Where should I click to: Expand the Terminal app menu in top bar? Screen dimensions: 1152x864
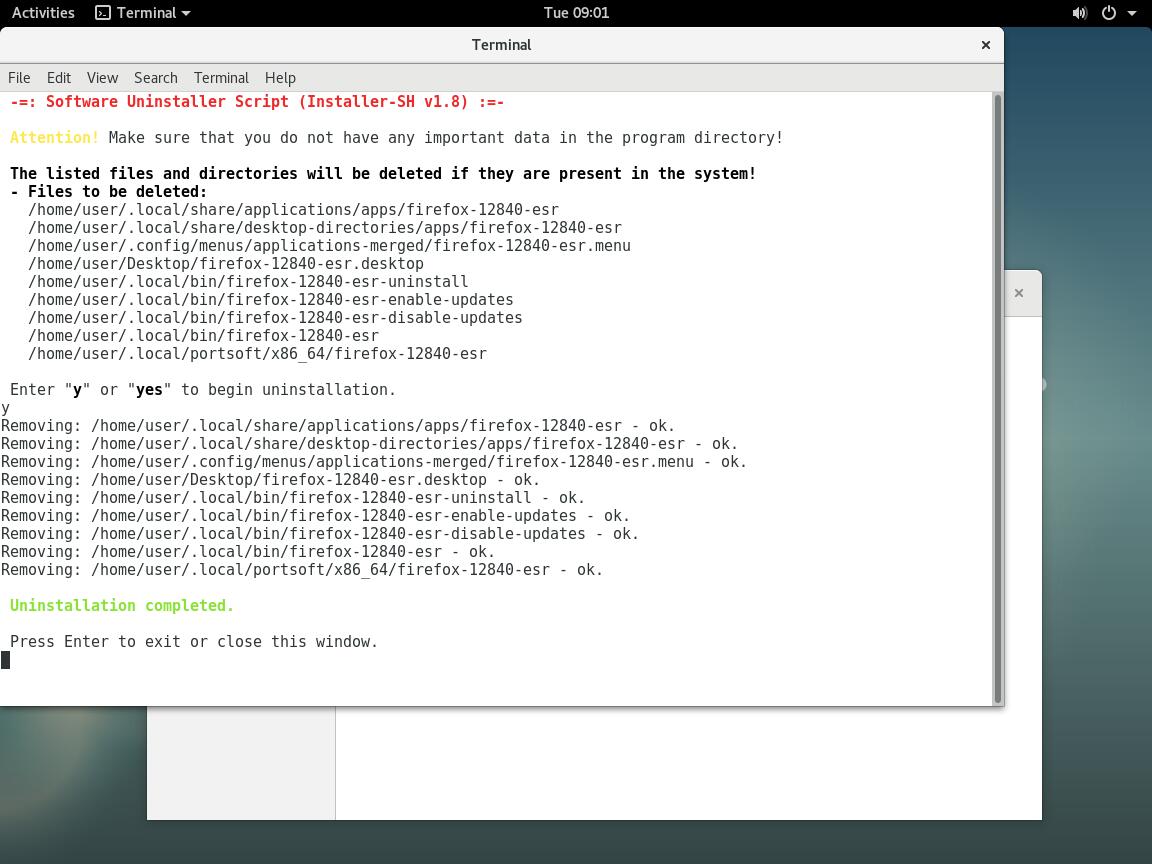coord(143,12)
